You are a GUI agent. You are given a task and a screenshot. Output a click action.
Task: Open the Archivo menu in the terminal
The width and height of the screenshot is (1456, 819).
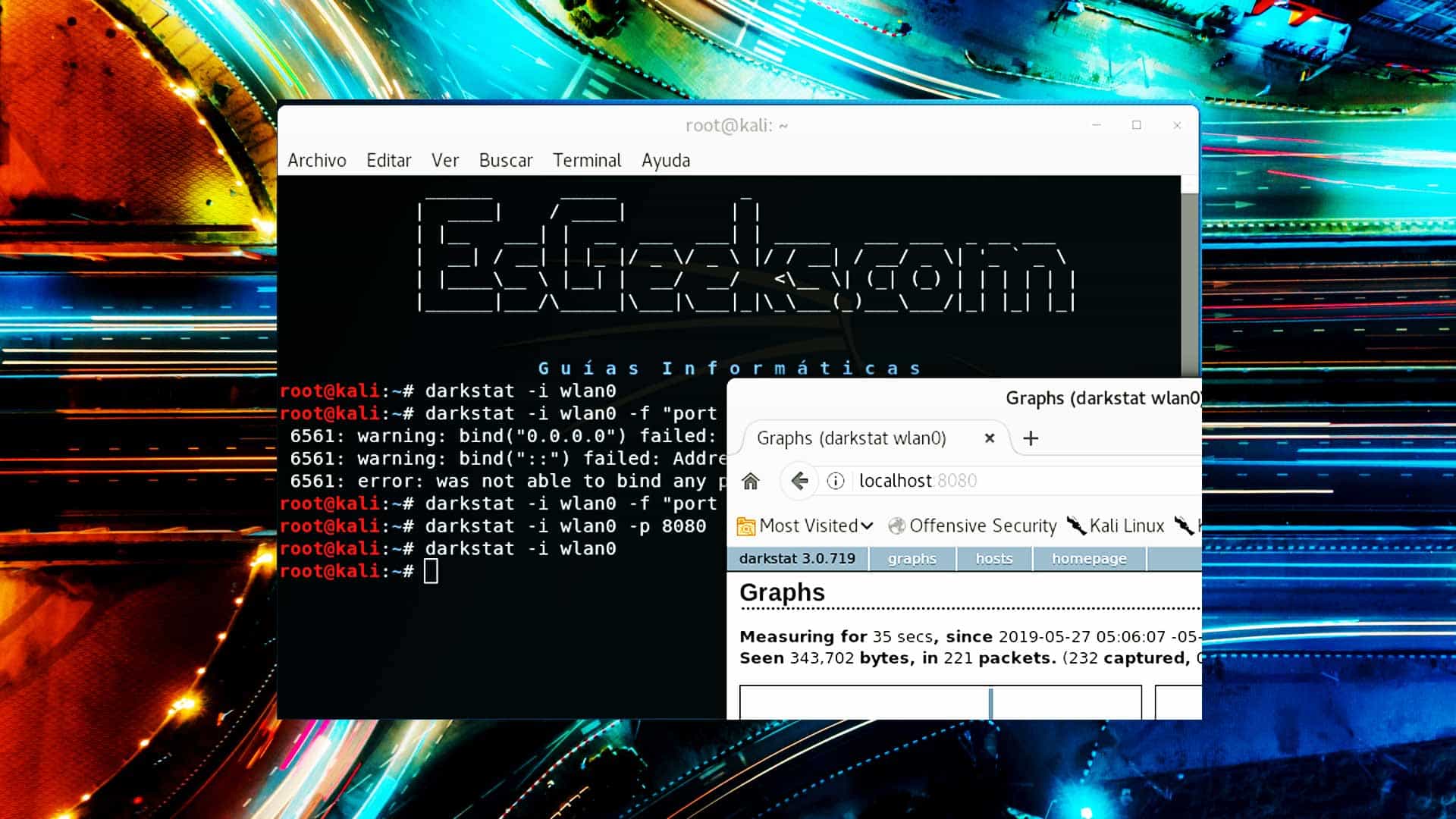pos(317,160)
